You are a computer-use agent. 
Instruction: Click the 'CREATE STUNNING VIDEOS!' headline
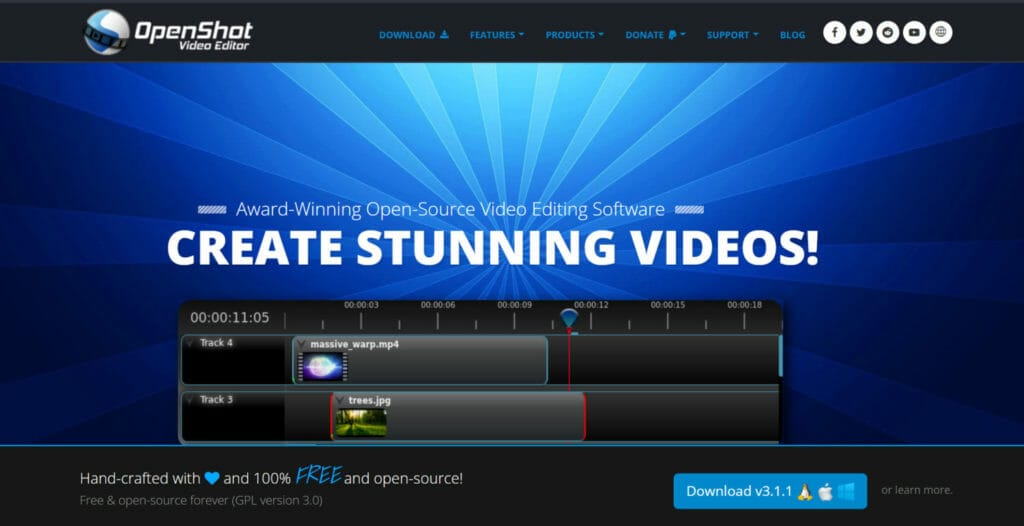(493, 248)
